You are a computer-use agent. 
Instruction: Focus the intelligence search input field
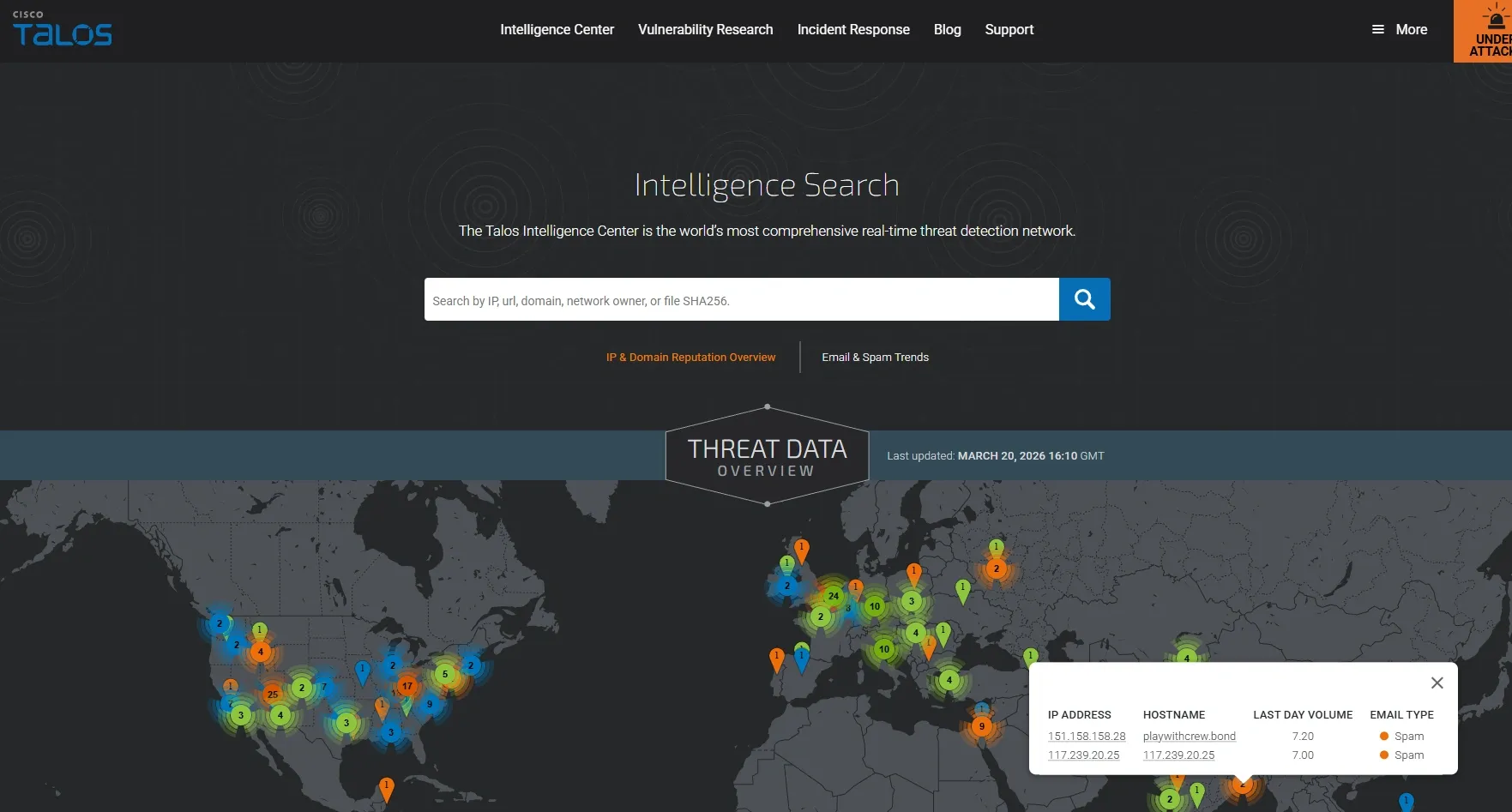(x=741, y=300)
